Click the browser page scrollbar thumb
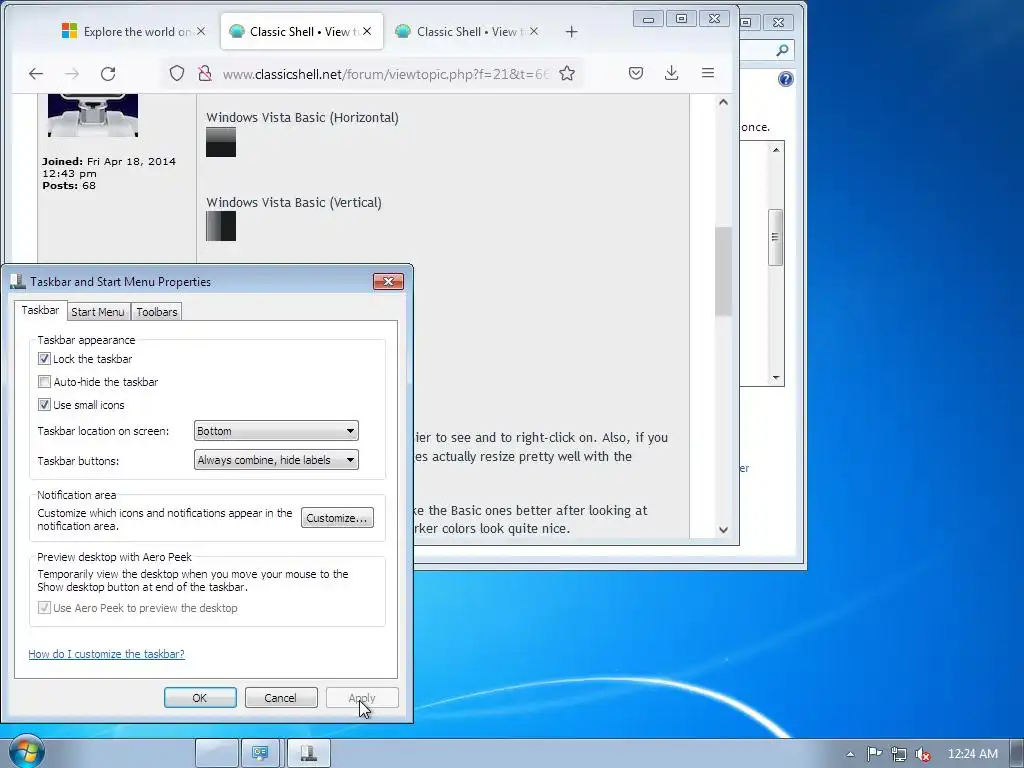The image size is (1024, 768). coord(723,271)
